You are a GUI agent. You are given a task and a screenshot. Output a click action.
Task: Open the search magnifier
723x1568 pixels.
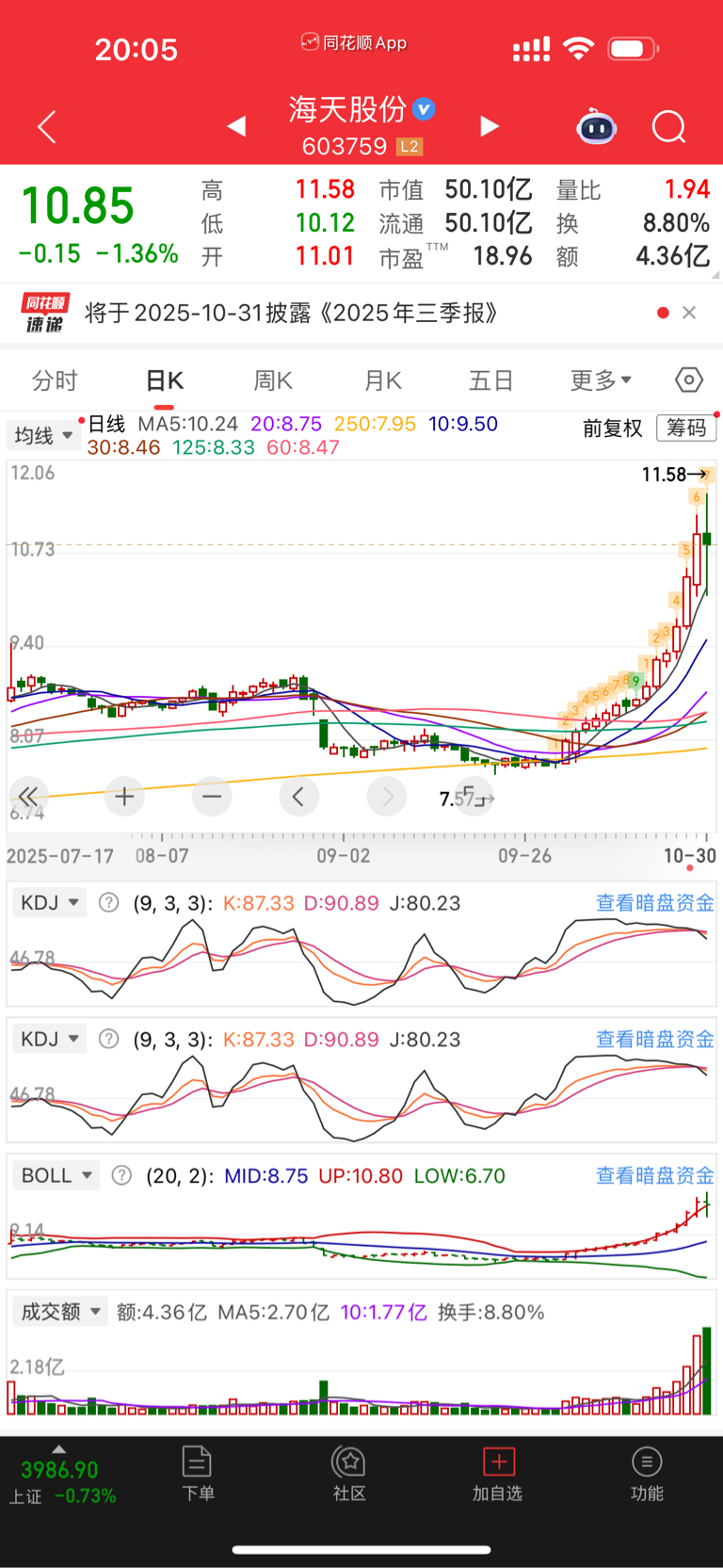[669, 126]
